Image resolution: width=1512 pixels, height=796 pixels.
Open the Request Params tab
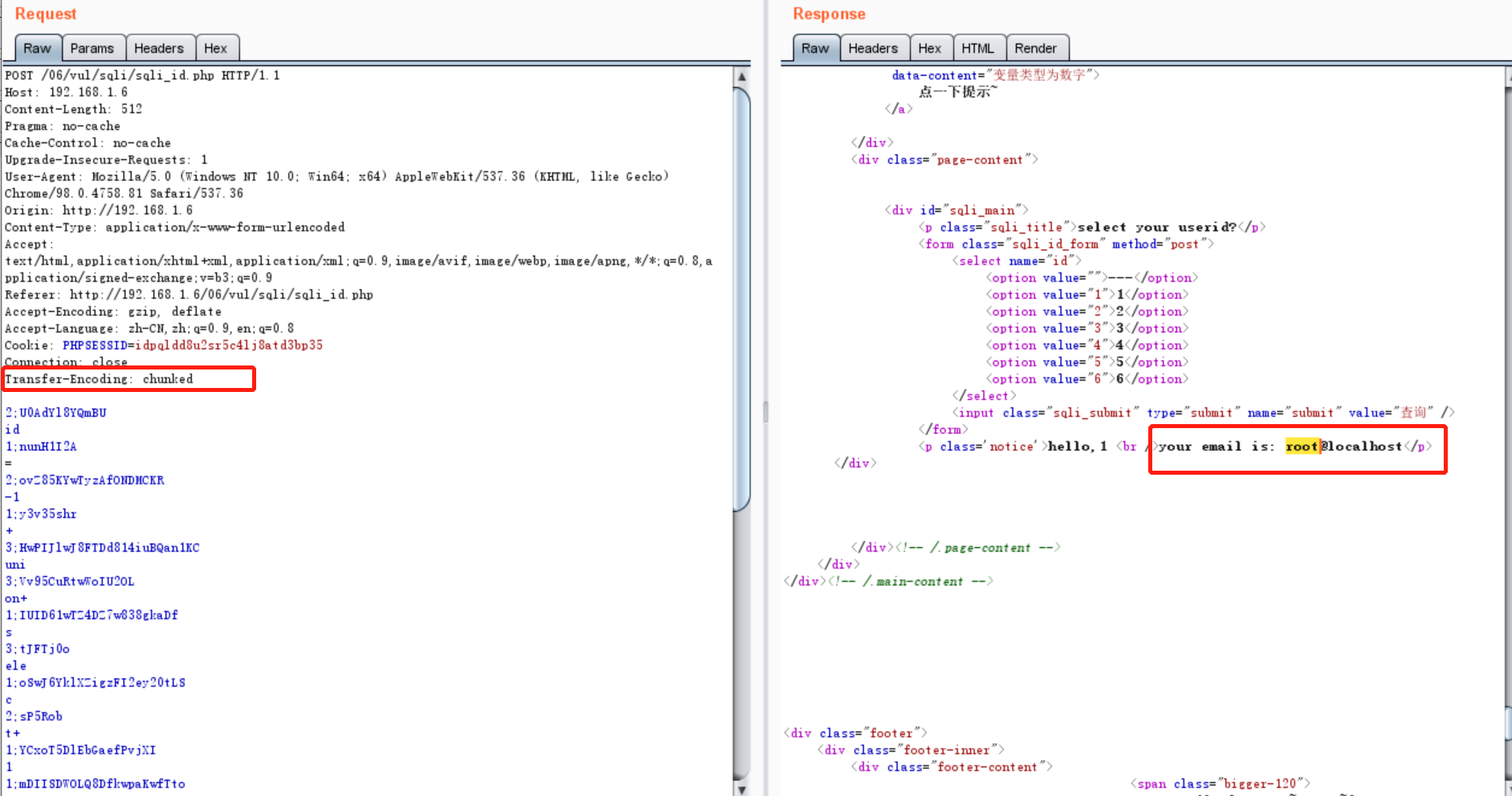92,48
